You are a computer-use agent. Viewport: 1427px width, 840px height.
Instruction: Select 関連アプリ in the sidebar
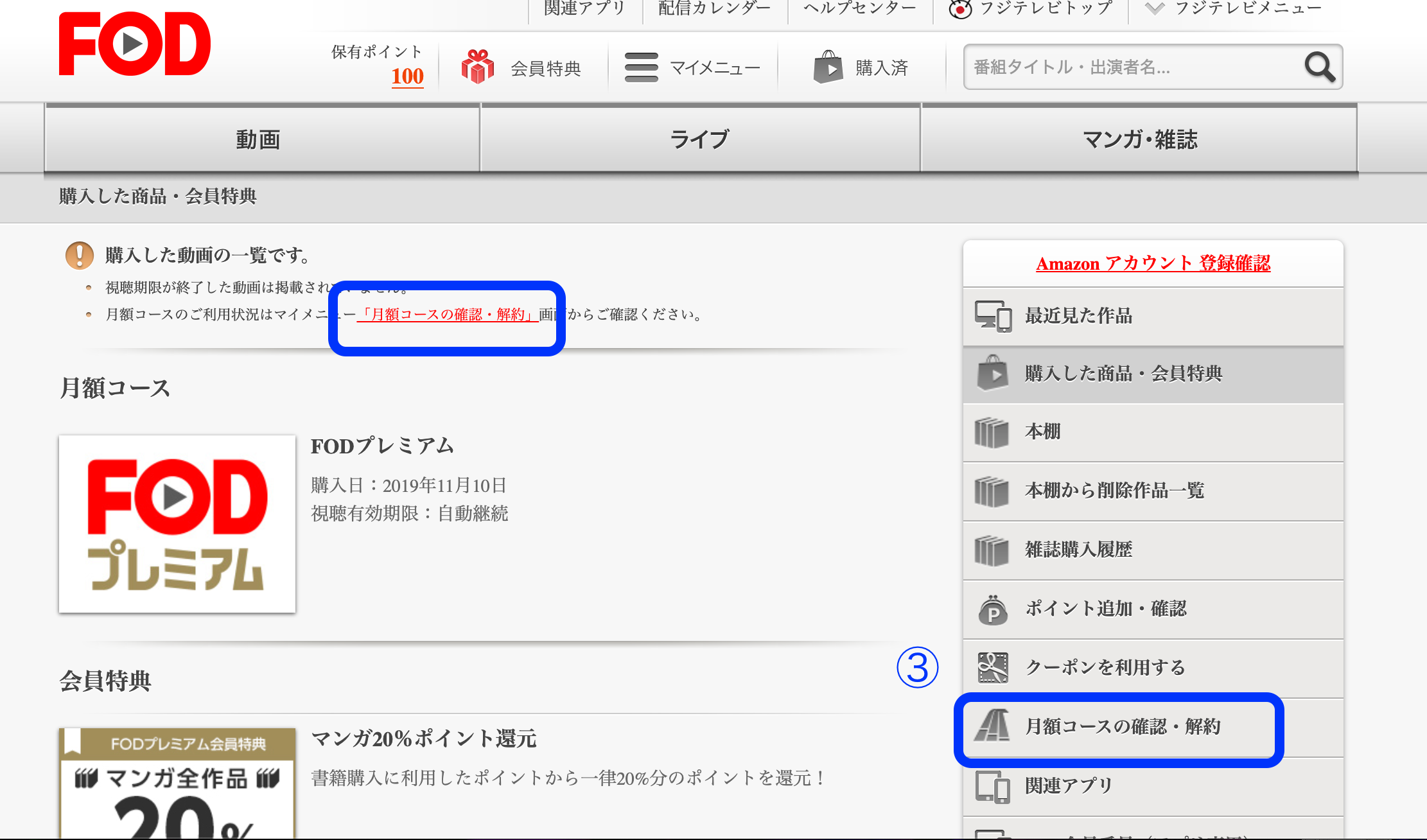click(x=1153, y=786)
